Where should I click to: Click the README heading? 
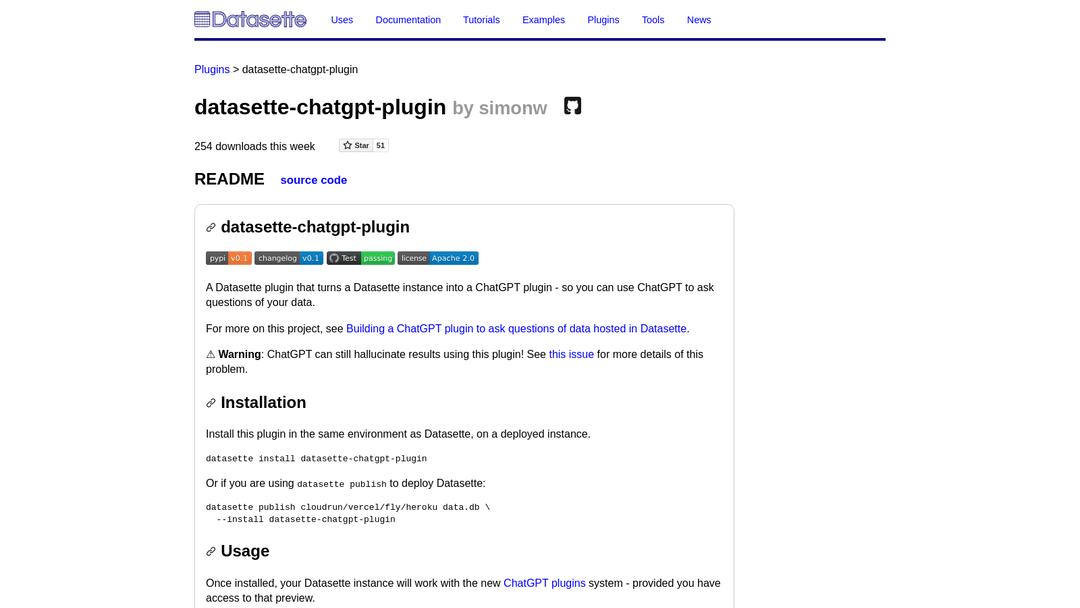[229, 179]
